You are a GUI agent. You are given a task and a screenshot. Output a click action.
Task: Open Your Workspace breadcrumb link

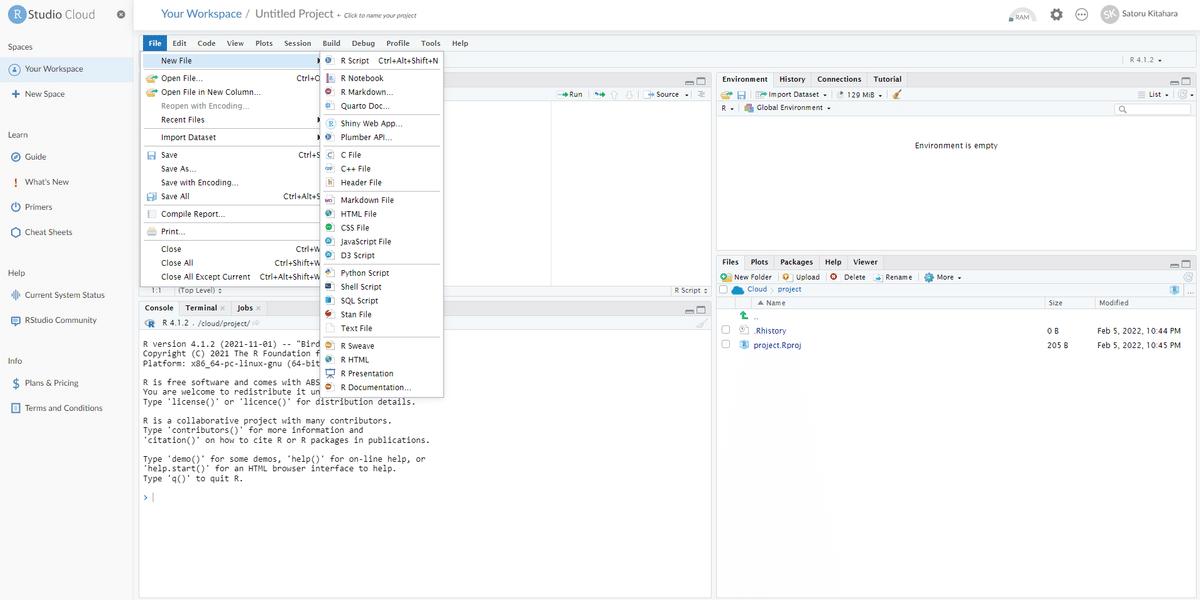[x=201, y=14]
